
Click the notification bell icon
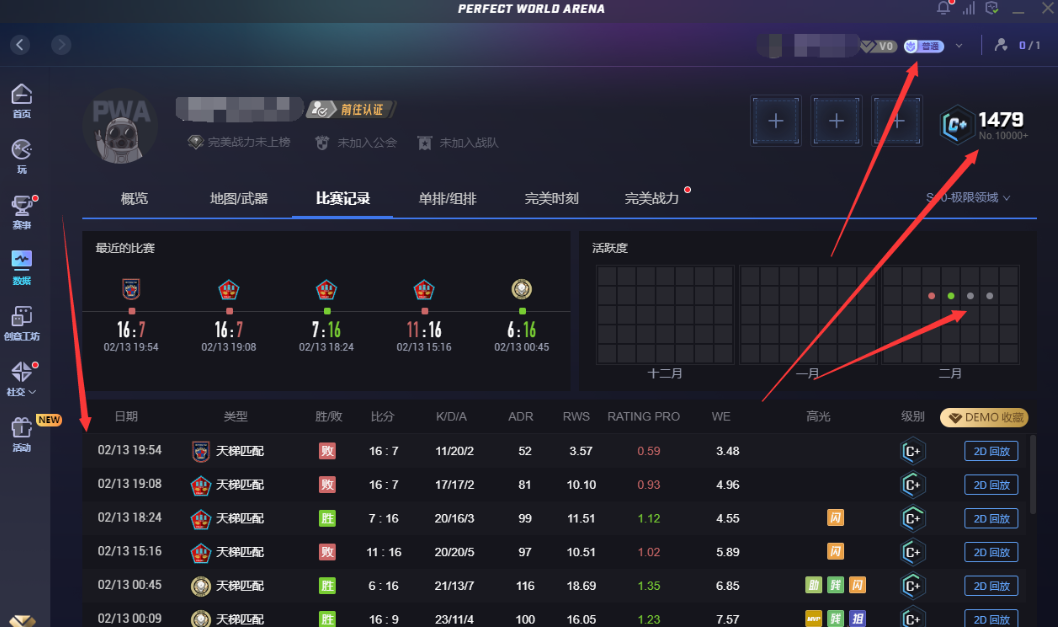coord(941,8)
